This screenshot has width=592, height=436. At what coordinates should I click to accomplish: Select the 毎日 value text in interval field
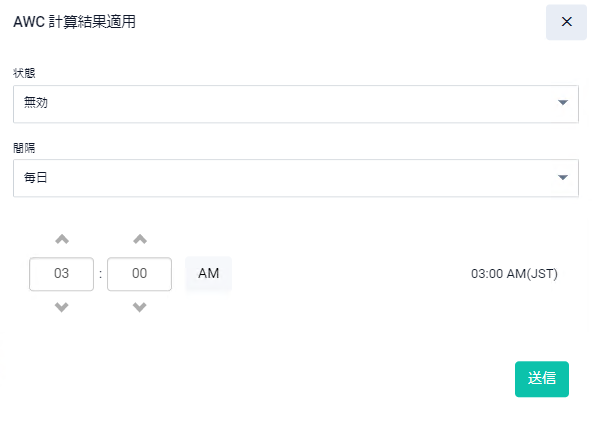point(35,177)
